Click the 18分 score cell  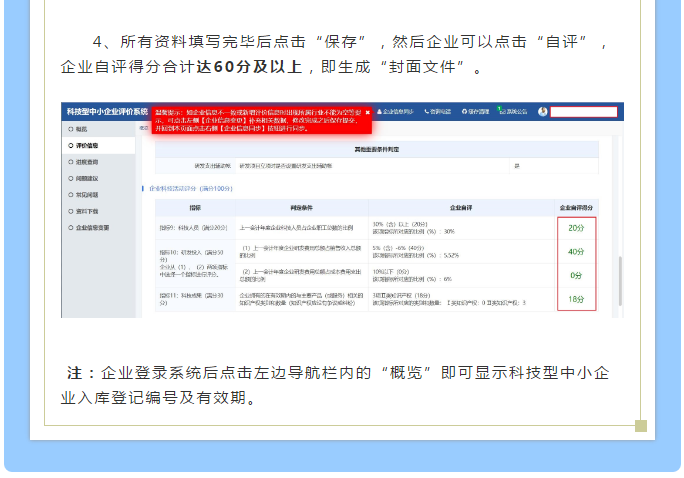click(576, 298)
